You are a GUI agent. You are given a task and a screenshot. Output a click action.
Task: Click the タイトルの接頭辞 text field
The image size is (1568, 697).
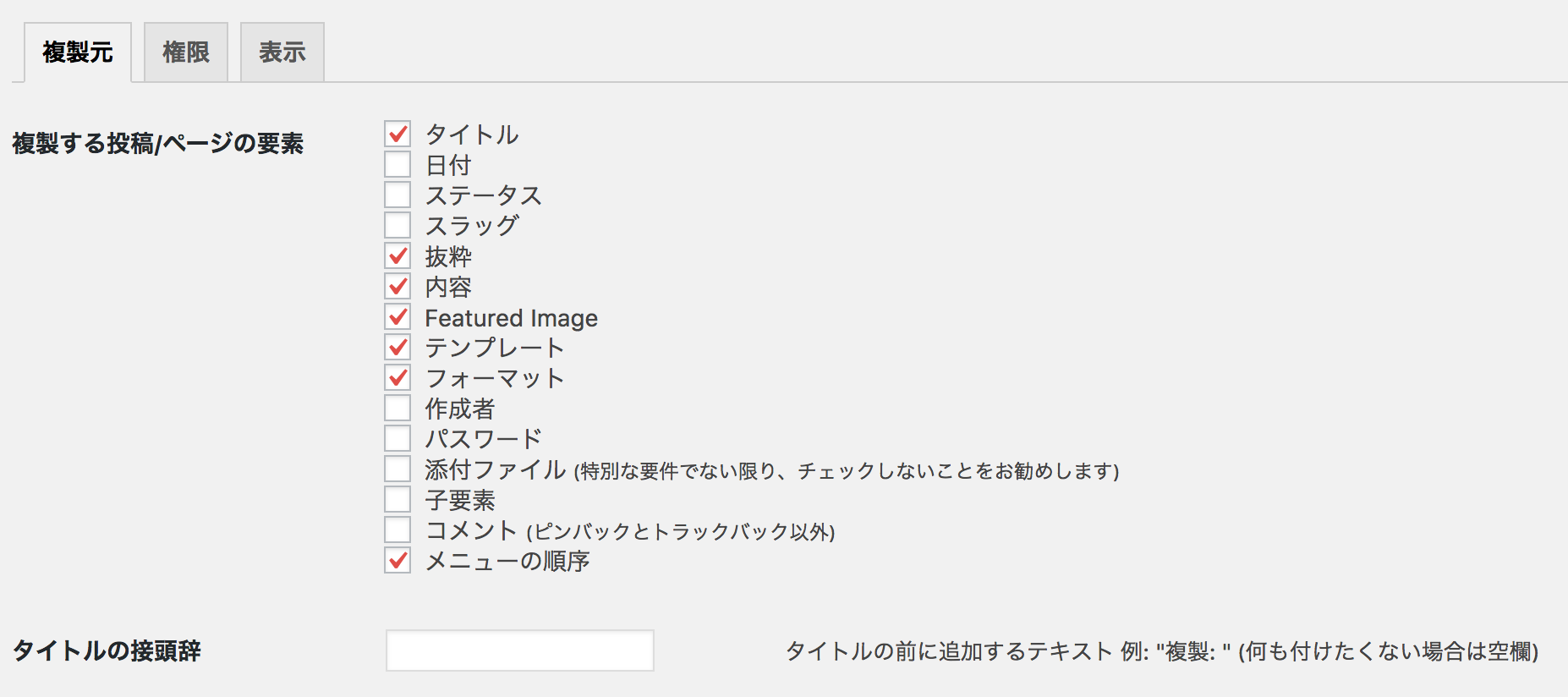pos(520,650)
